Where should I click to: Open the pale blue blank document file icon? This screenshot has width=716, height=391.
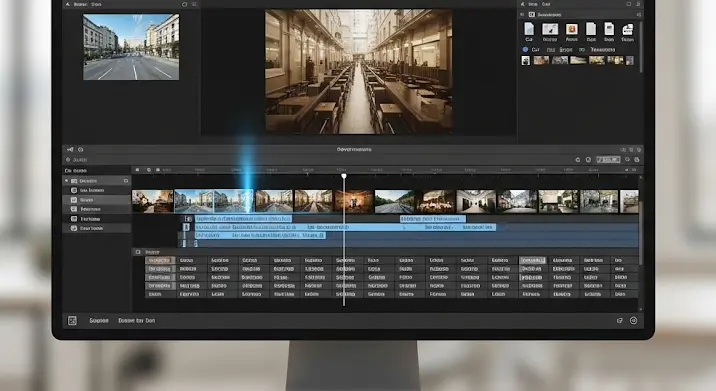click(529, 29)
